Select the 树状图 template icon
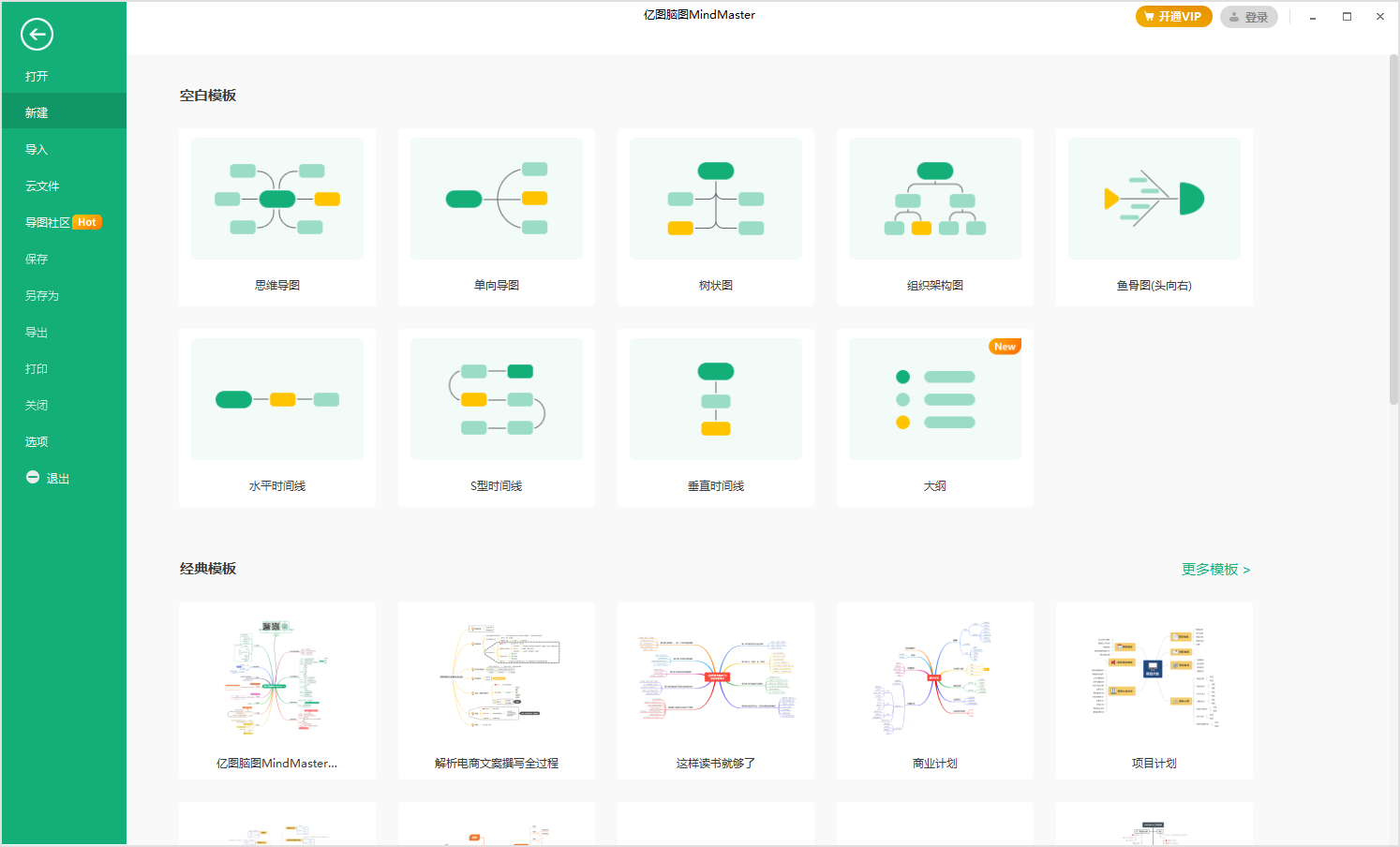1400x847 pixels. point(716,199)
